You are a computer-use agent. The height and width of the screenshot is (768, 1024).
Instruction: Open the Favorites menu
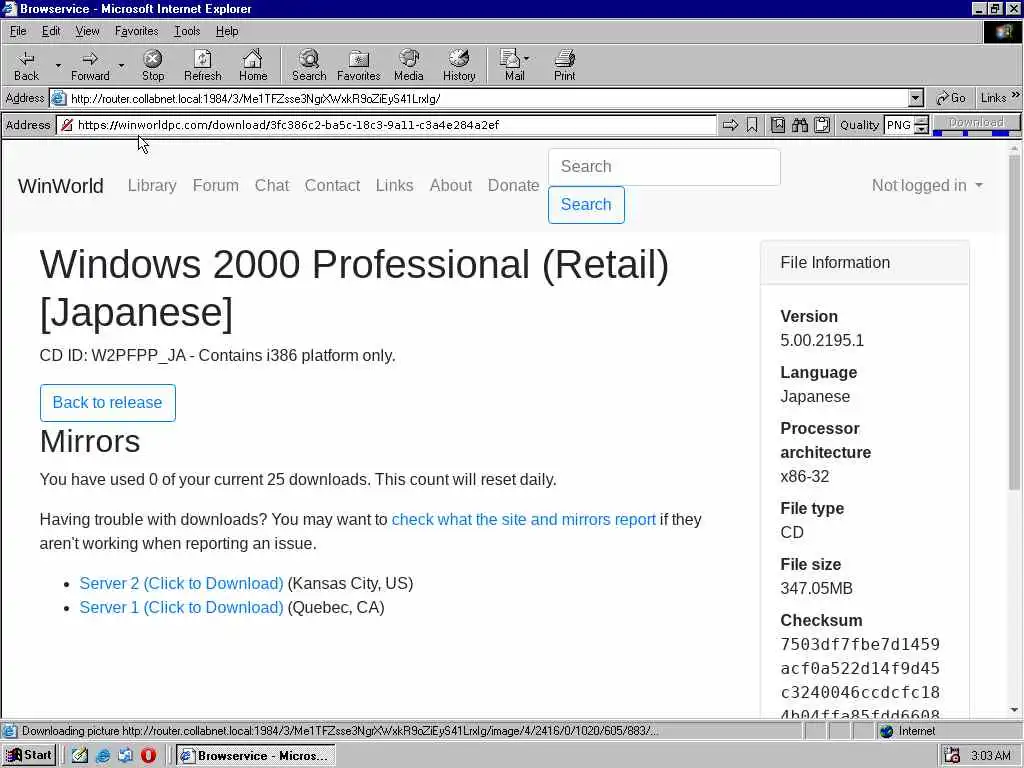136,31
